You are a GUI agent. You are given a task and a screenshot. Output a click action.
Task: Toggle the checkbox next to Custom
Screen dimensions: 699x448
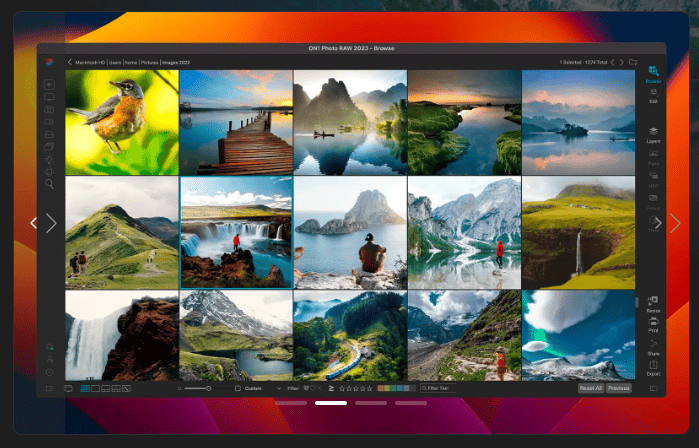tap(238, 388)
